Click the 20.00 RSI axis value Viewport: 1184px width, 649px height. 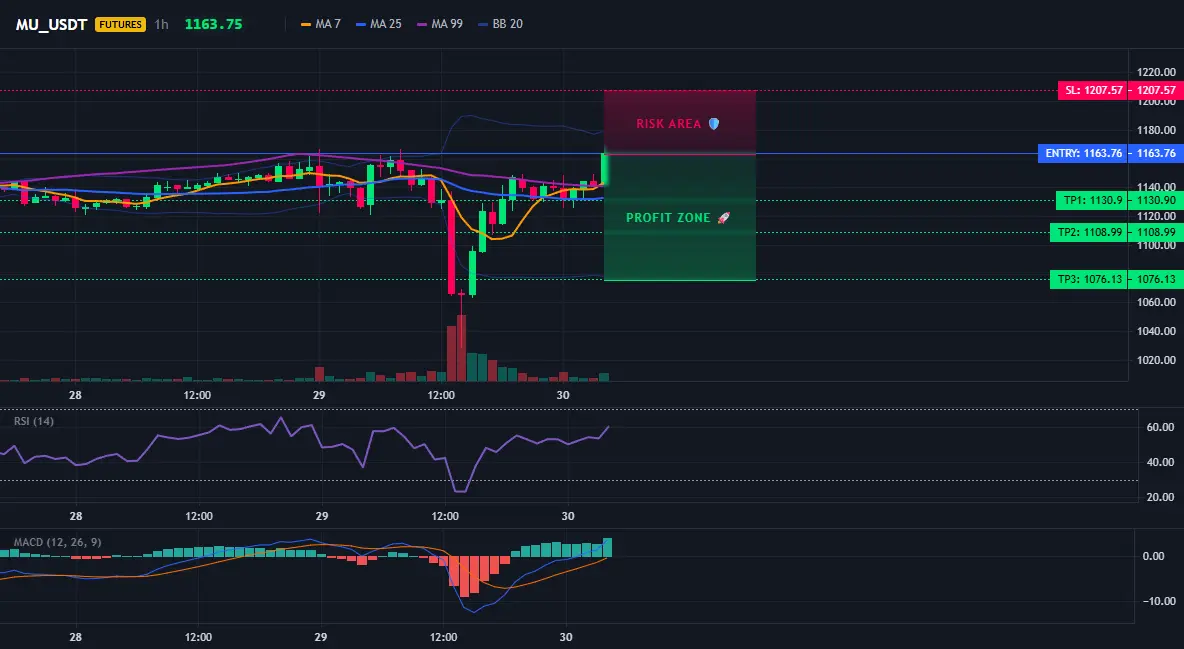click(x=1160, y=496)
